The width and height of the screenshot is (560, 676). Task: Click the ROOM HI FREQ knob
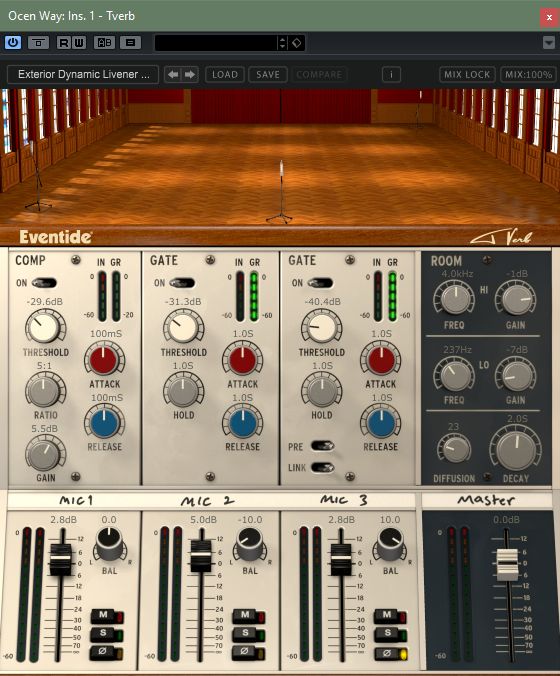tap(454, 299)
